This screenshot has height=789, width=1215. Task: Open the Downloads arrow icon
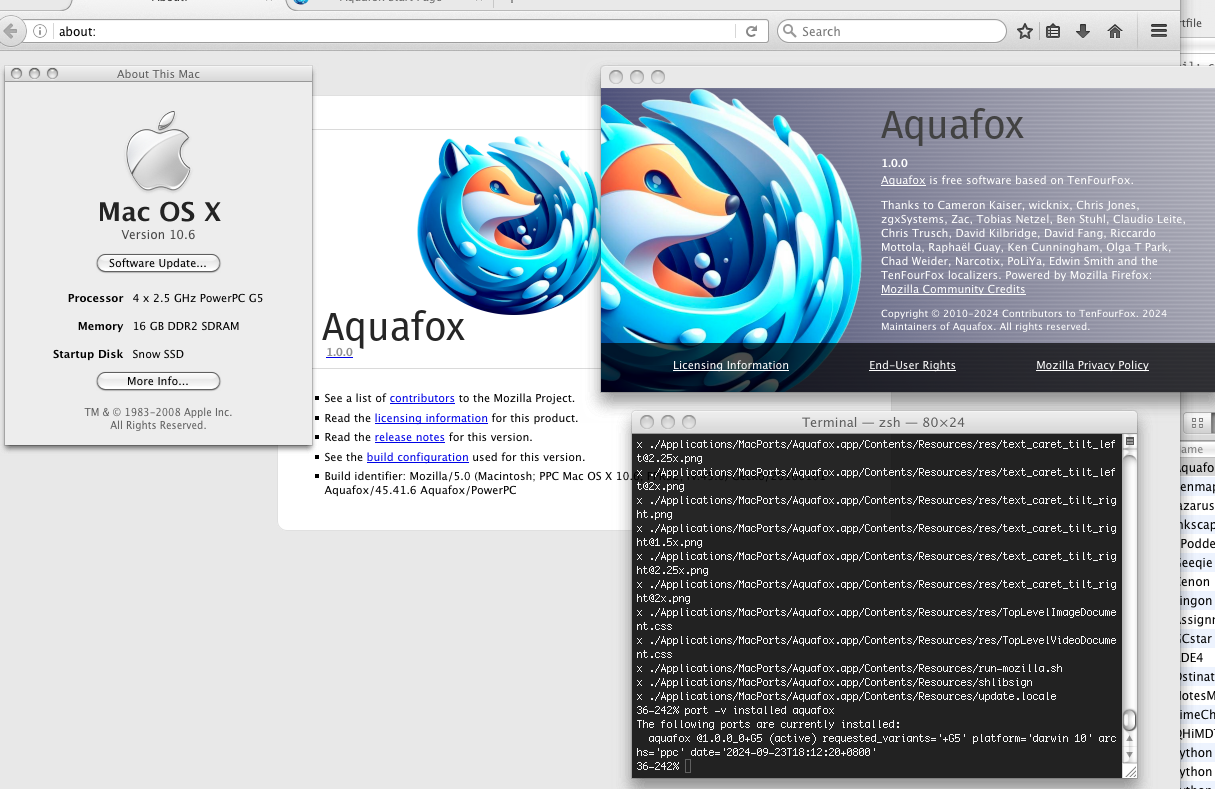coord(1083,31)
